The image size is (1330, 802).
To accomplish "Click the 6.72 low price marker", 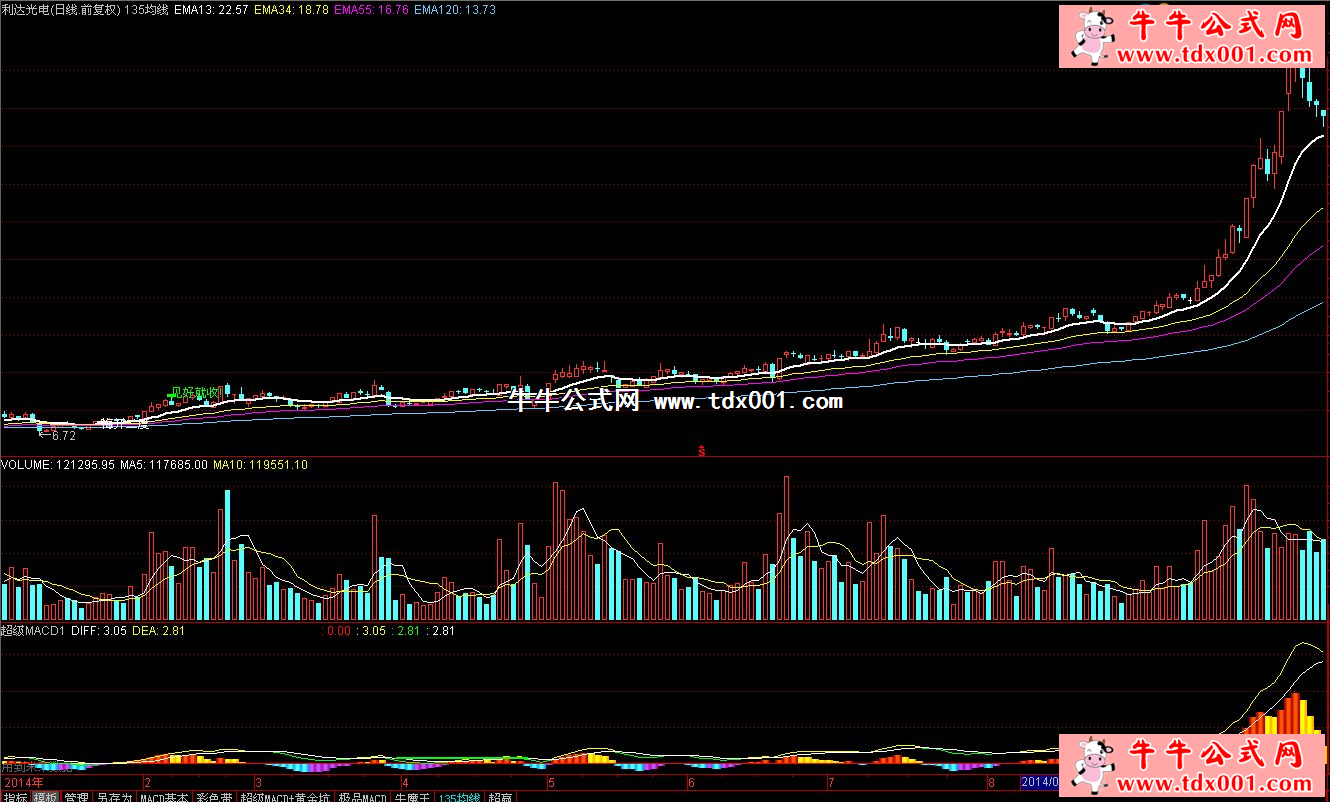I will point(62,435).
